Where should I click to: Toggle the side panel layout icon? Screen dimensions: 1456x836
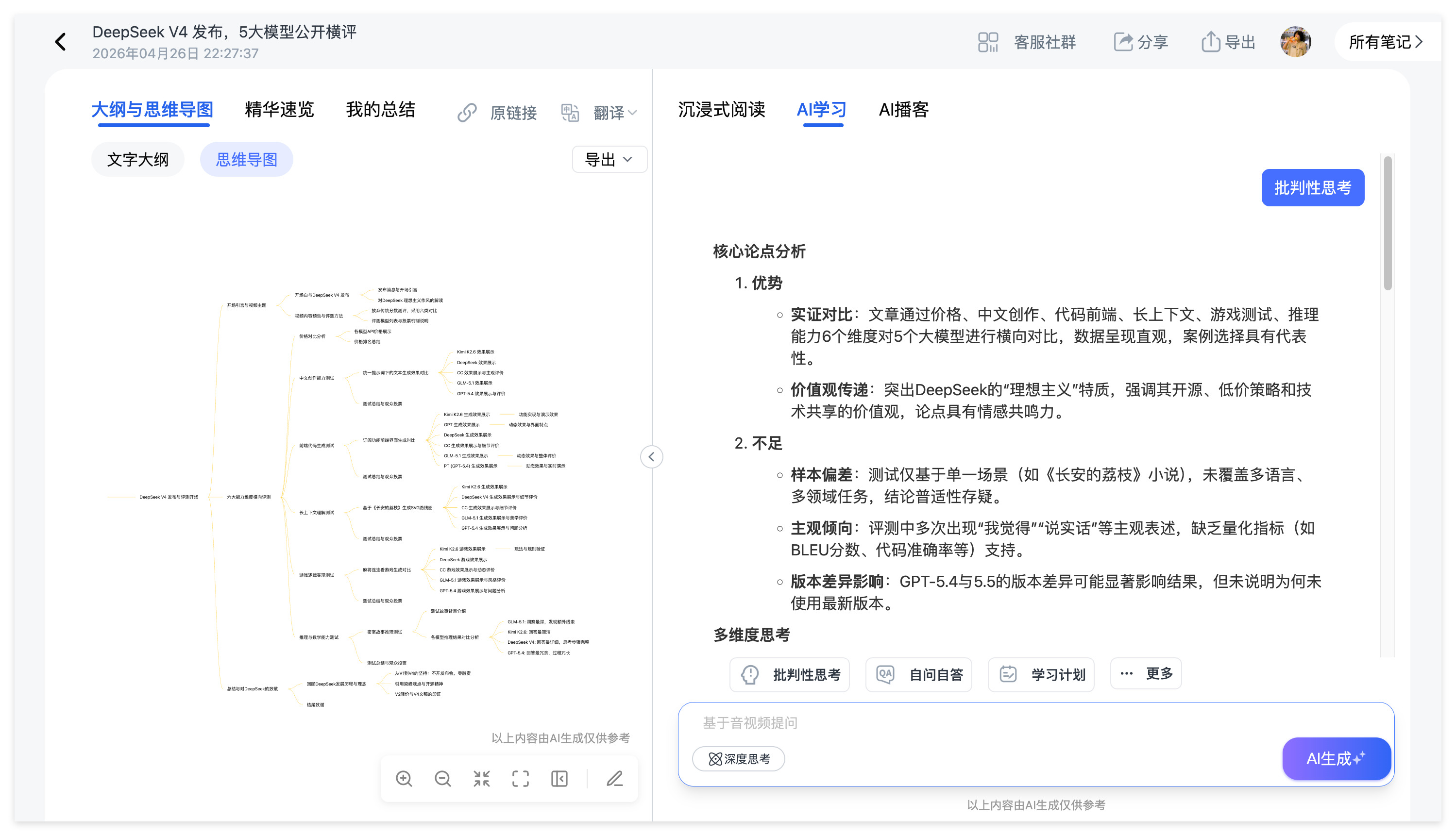pyautogui.click(x=559, y=779)
